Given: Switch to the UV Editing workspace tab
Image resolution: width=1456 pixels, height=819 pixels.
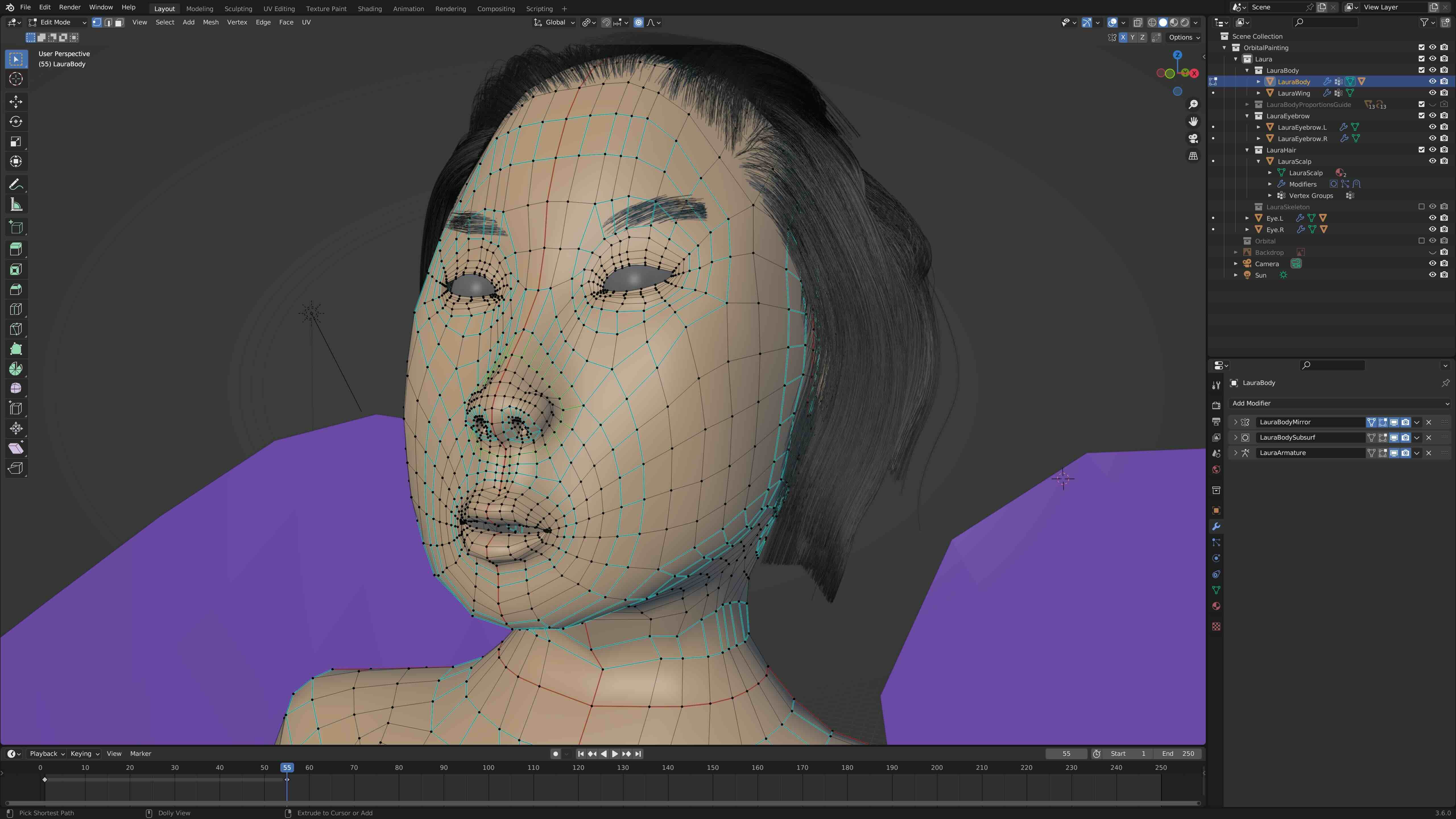Looking at the screenshot, I should click(x=279, y=9).
